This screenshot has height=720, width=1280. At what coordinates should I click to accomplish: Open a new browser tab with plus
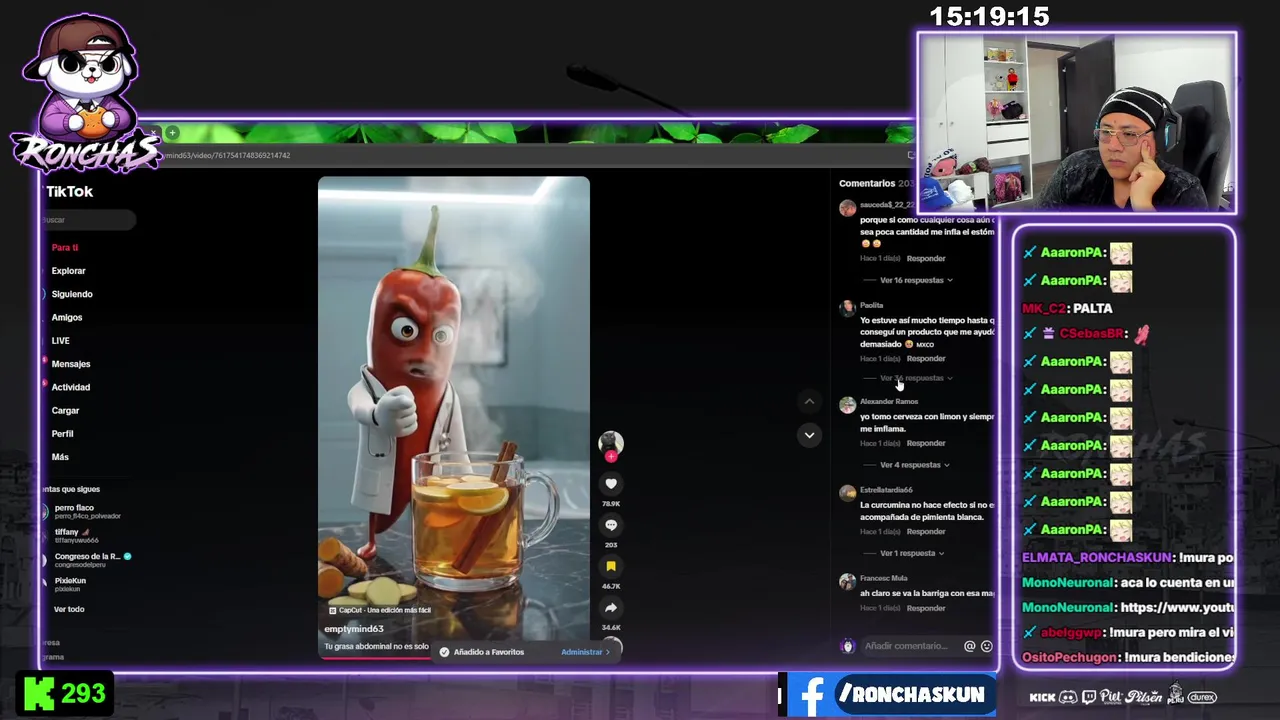172,133
